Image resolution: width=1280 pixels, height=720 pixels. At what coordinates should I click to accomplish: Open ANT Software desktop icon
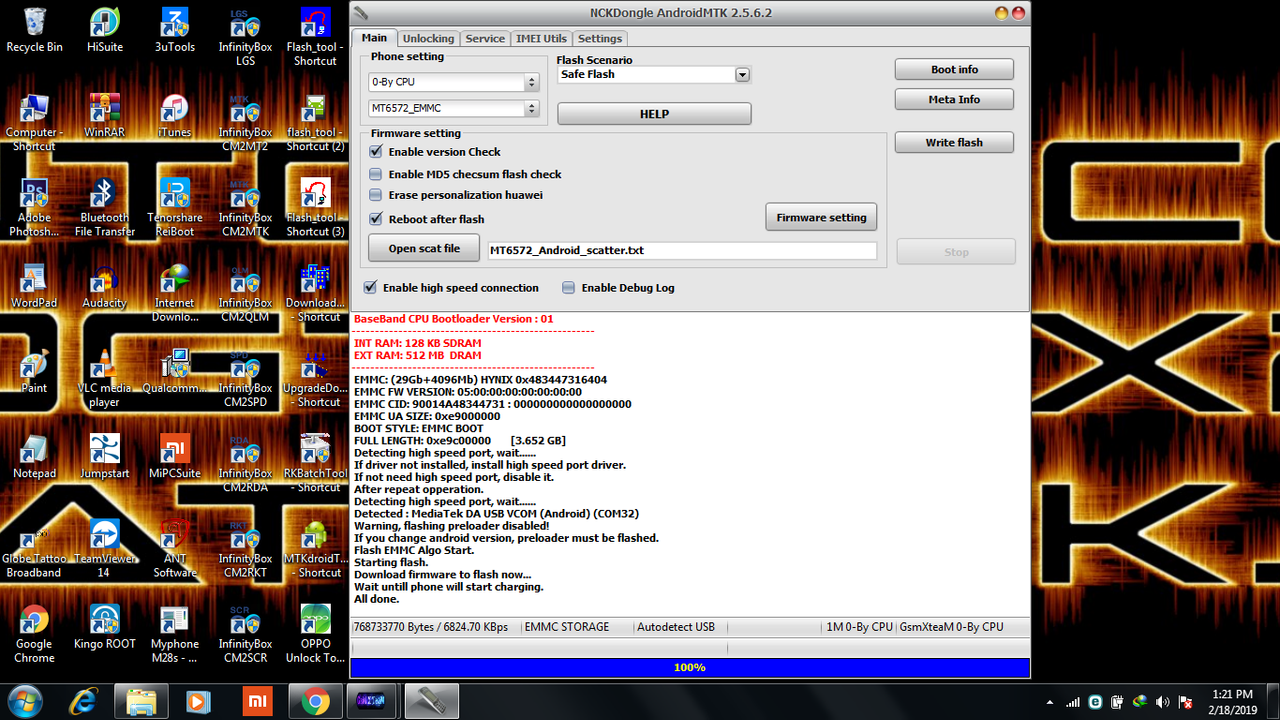175,549
